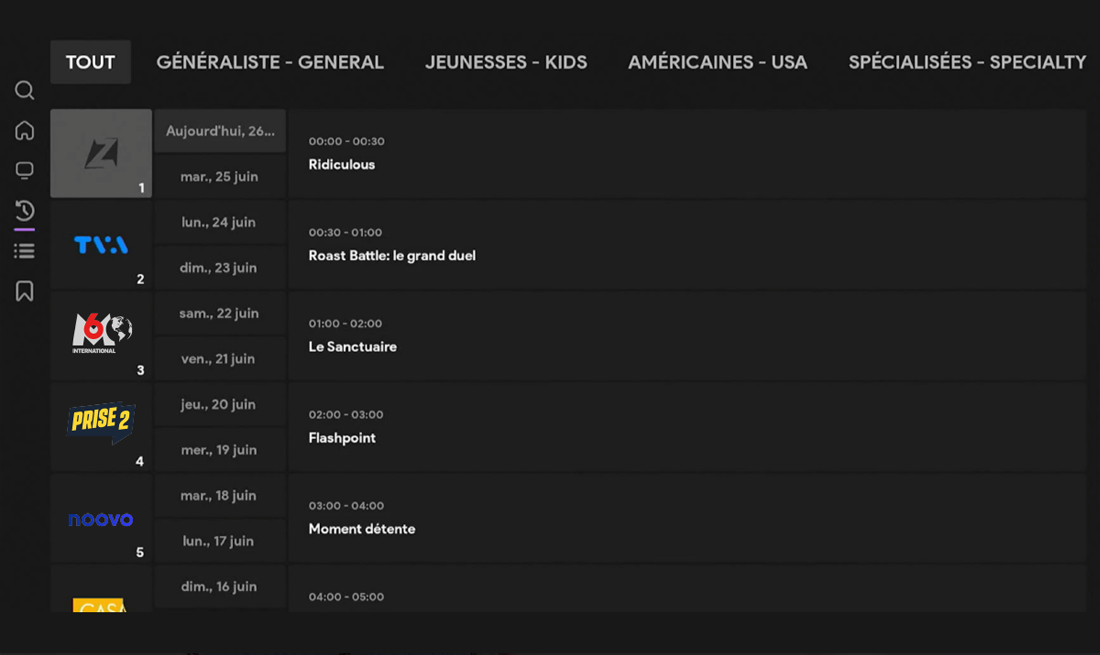Open the Flashpoint program
This screenshot has width=1100, height=655.
[688, 426]
